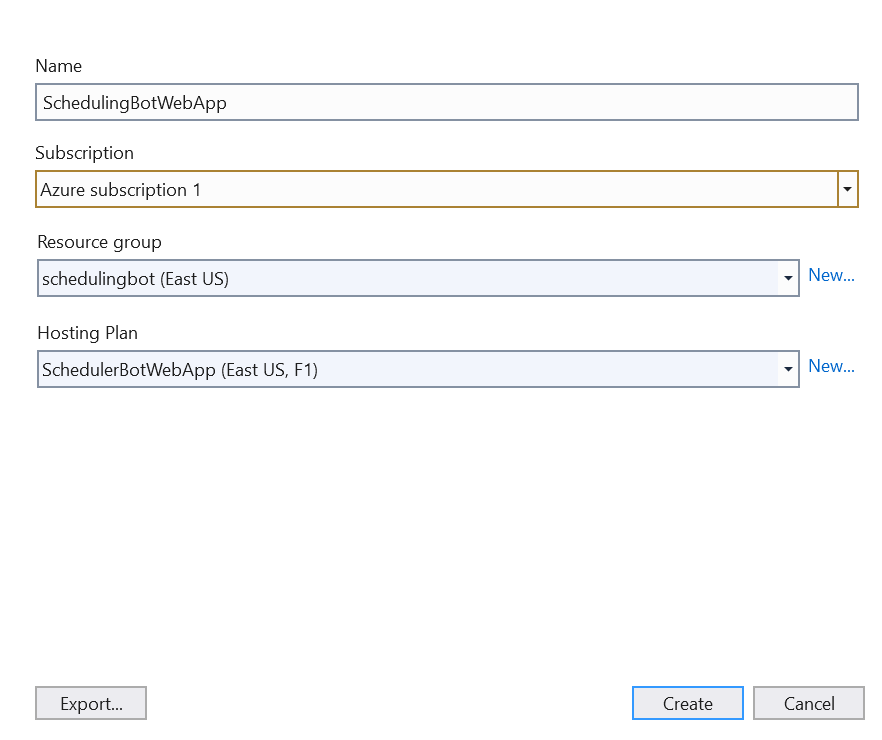Click New... link beside Resource group
The image size is (882, 740).
(x=831, y=275)
